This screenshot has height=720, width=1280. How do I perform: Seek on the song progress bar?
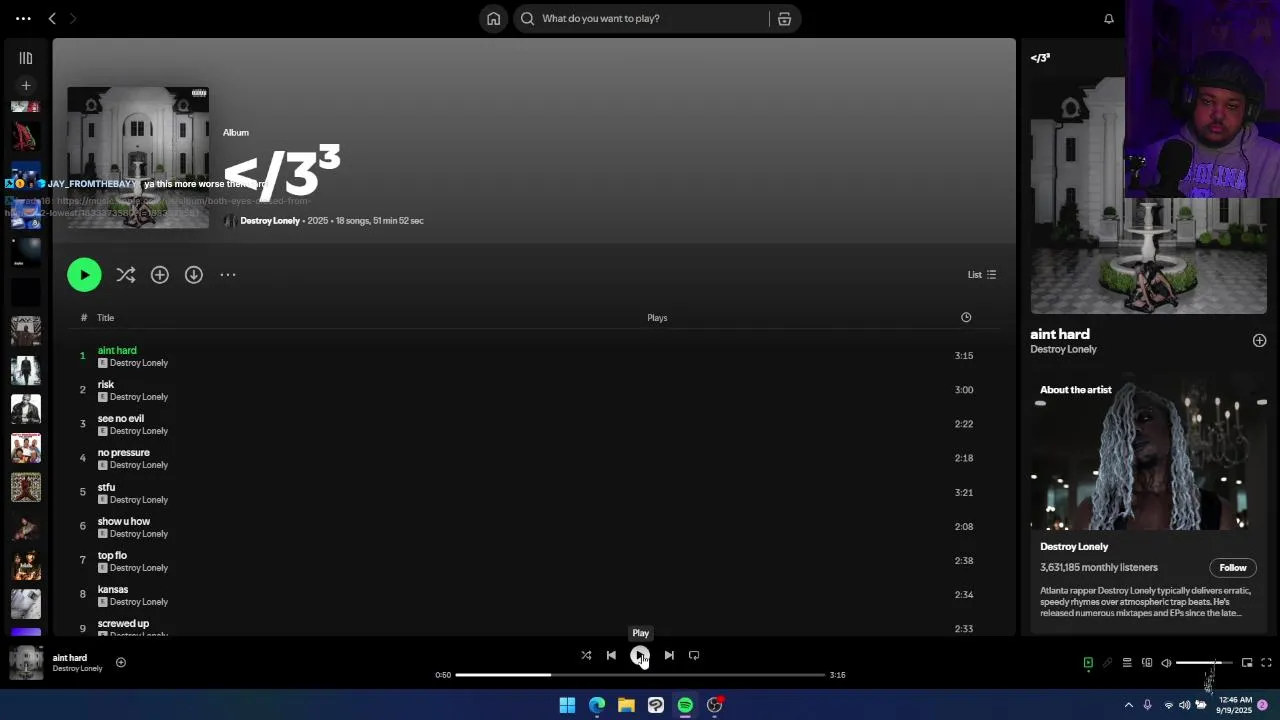[x=640, y=675]
